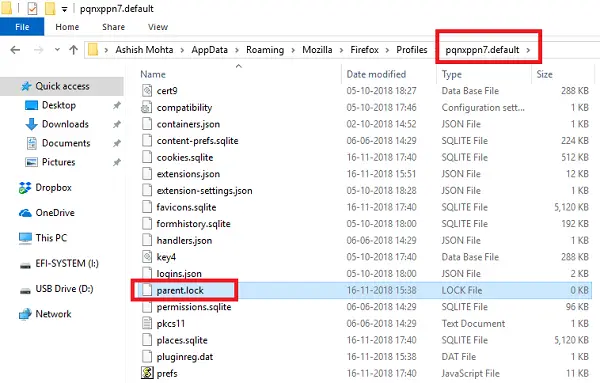The width and height of the screenshot is (600, 383).
Task: Select the permissions.sqlite file name
Action: 194,307
